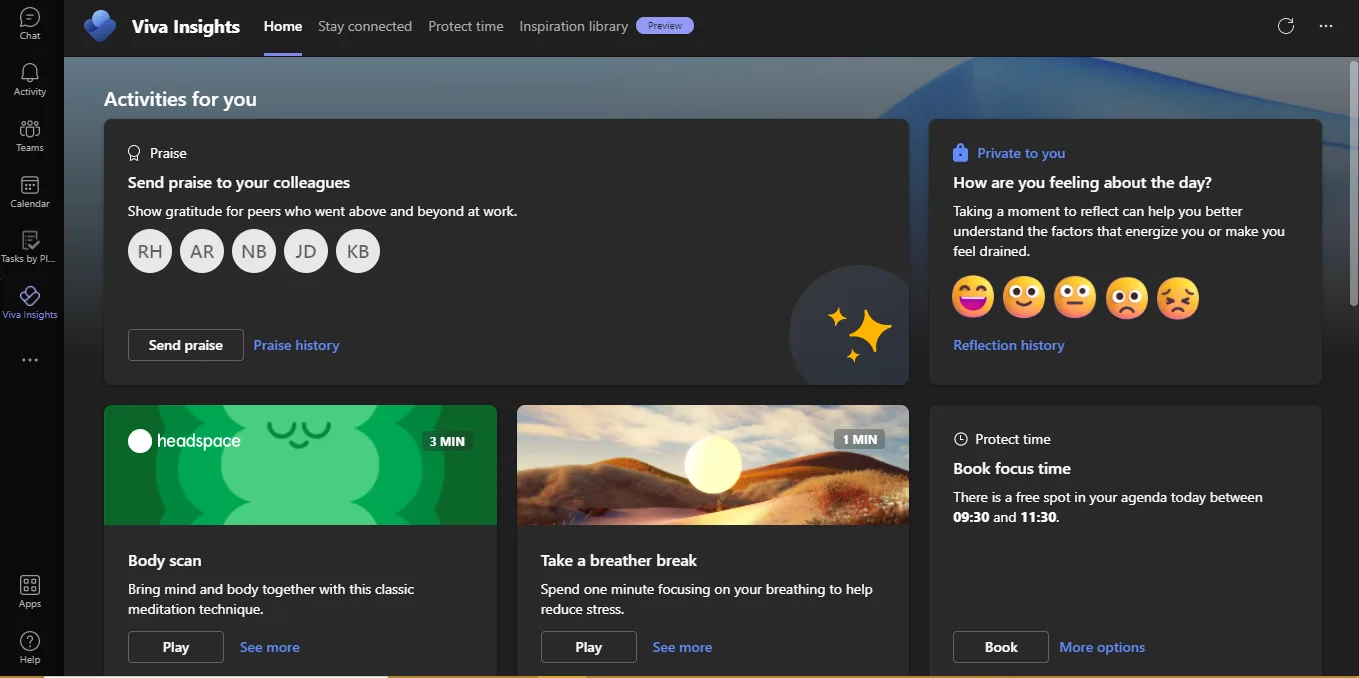This screenshot has height=678, width=1359.
Task: View your Reflection history
Action: [1008, 345]
